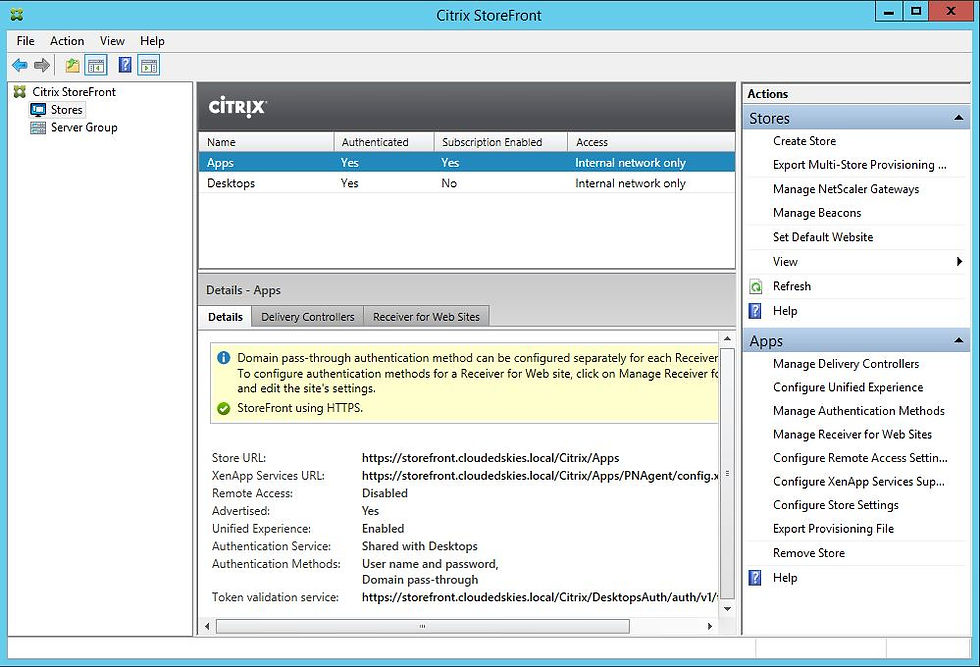This screenshot has width=980, height=667.
Task: Click the horizontal scroll right arrow
Action: click(x=709, y=626)
